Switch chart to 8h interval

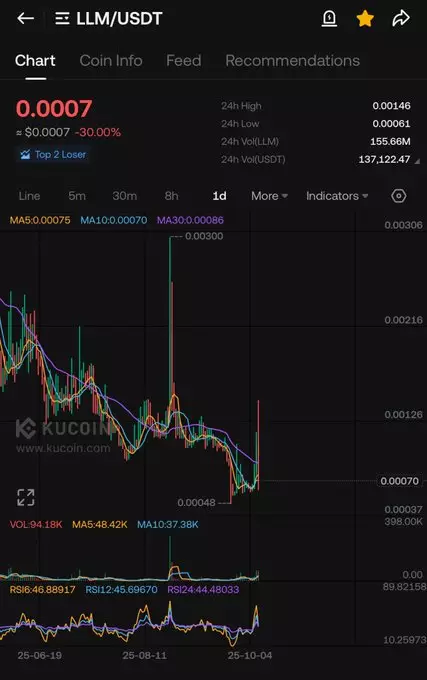pos(171,196)
